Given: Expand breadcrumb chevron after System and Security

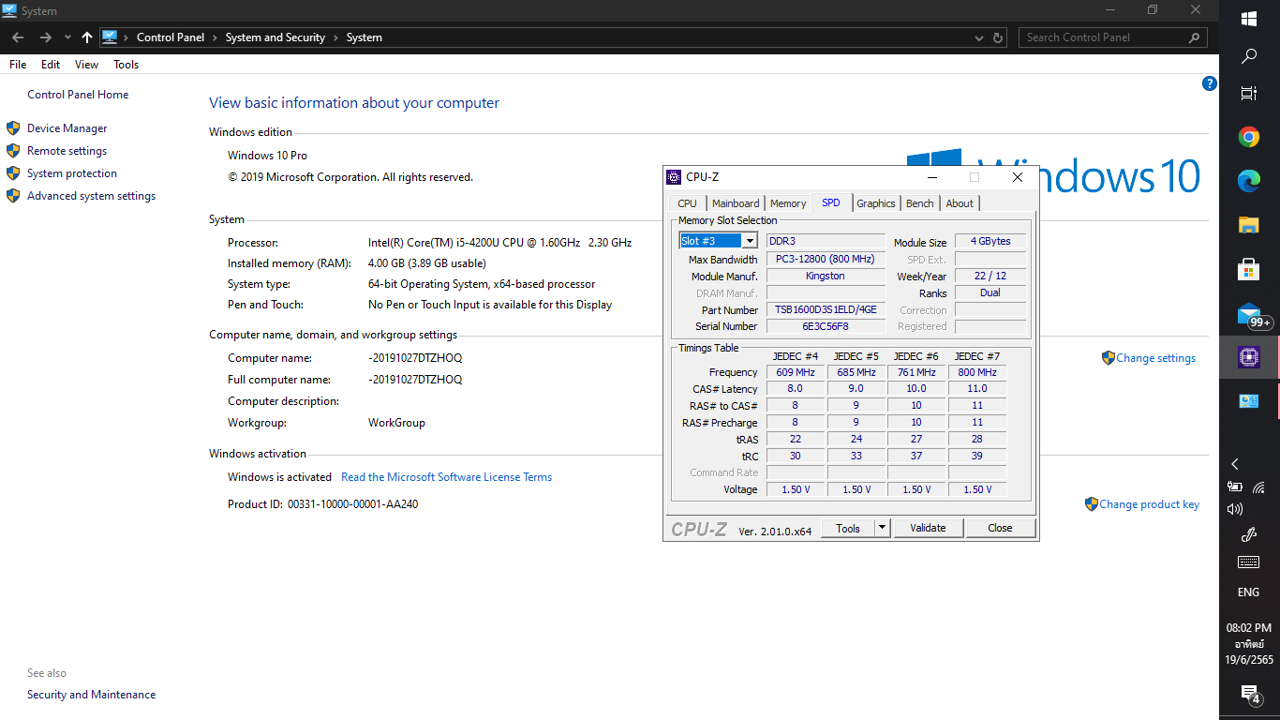Looking at the screenshot, I should click(x=336, y=37).
